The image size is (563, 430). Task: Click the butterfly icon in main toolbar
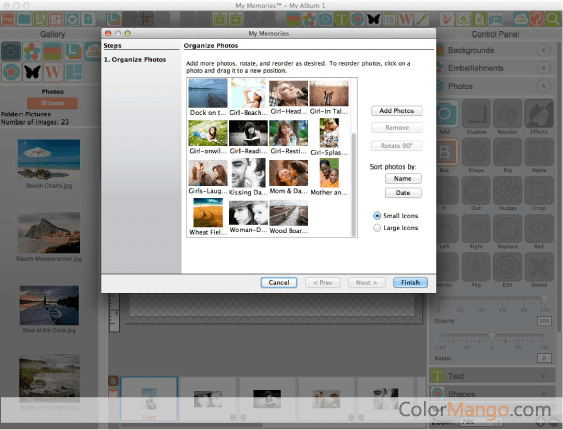tap(373, 19)
